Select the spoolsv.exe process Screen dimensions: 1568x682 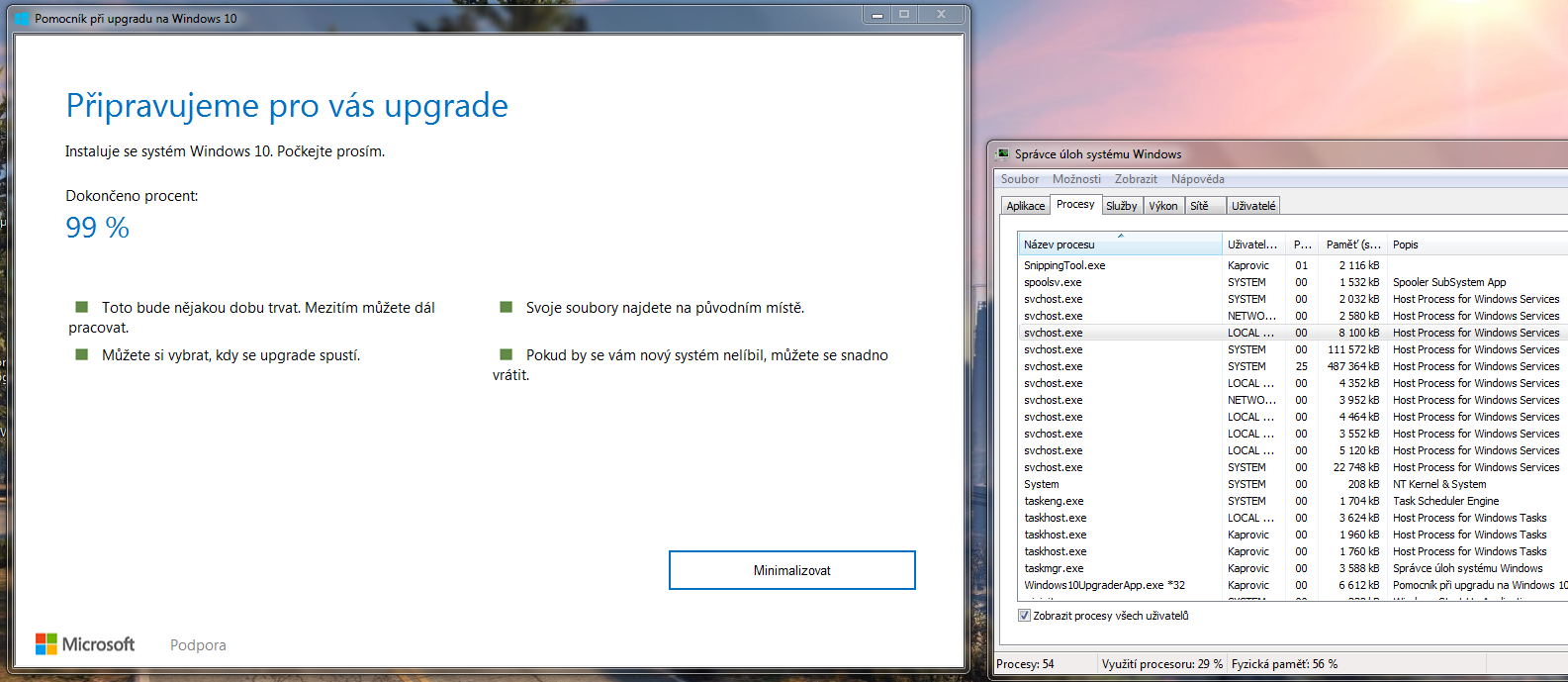coord(1293,282)
